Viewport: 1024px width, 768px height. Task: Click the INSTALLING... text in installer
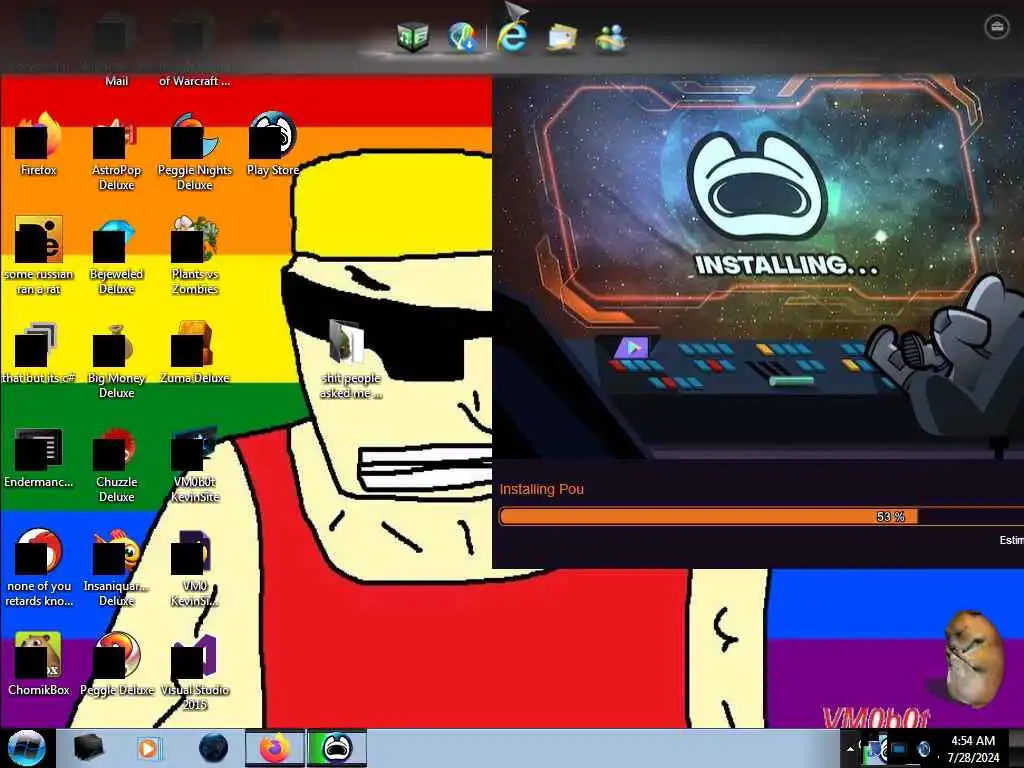click(786, 265)
